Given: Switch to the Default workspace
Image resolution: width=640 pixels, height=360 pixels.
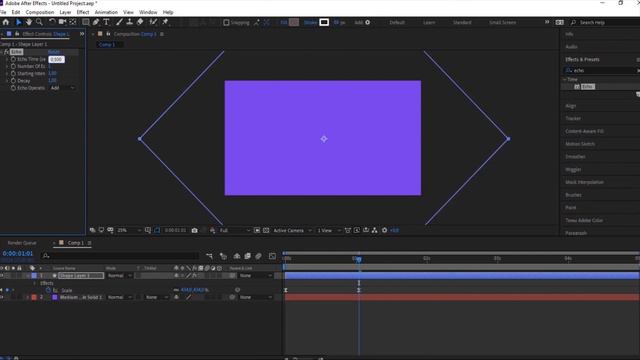Looking at the screenshot, I should [x=397, y=22].
